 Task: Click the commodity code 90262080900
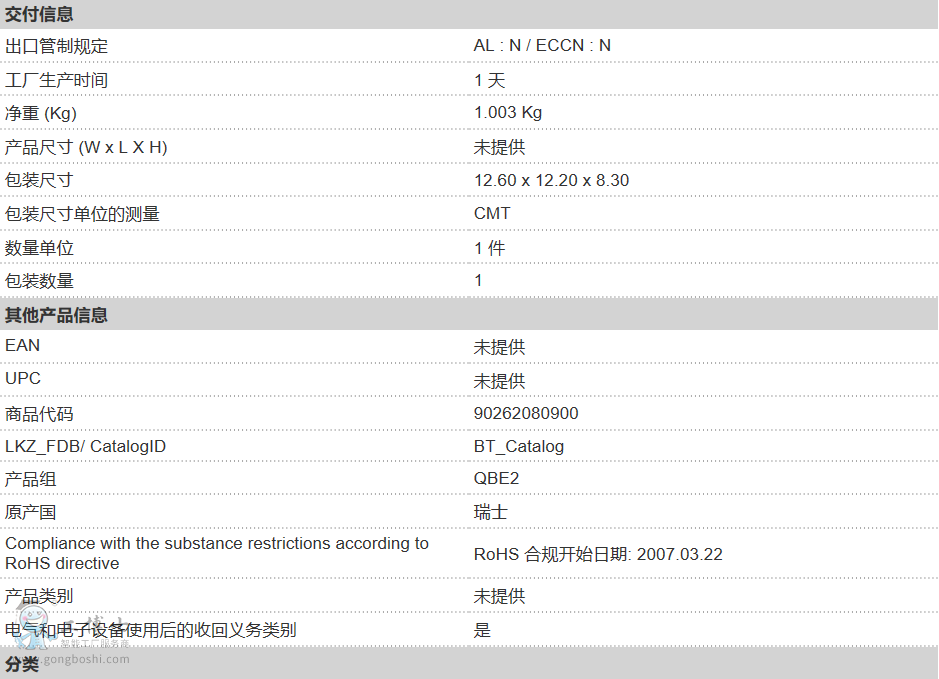point(526,414)
